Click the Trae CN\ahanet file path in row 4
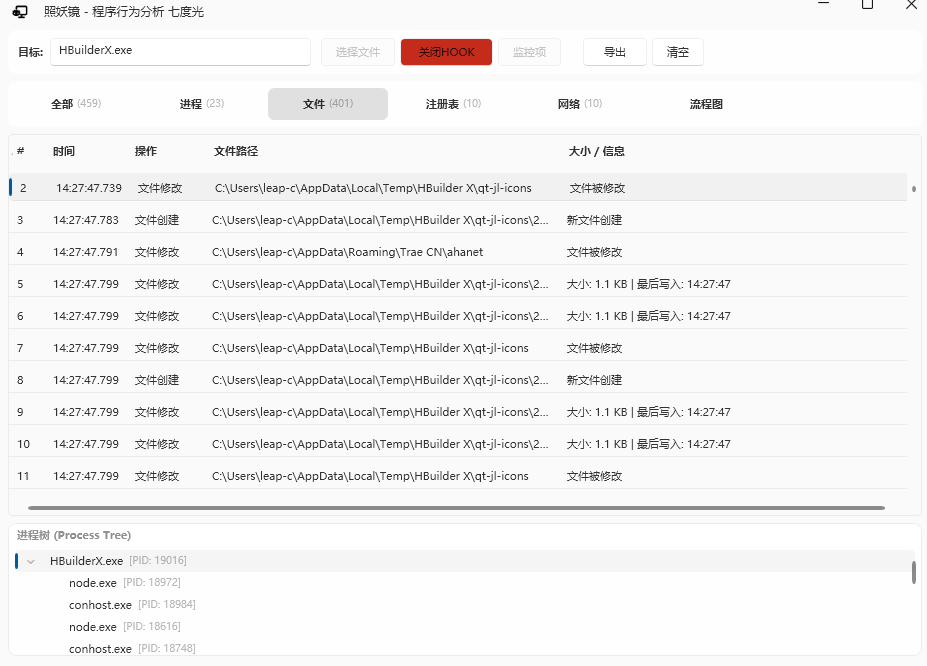 tap(348, 252)
